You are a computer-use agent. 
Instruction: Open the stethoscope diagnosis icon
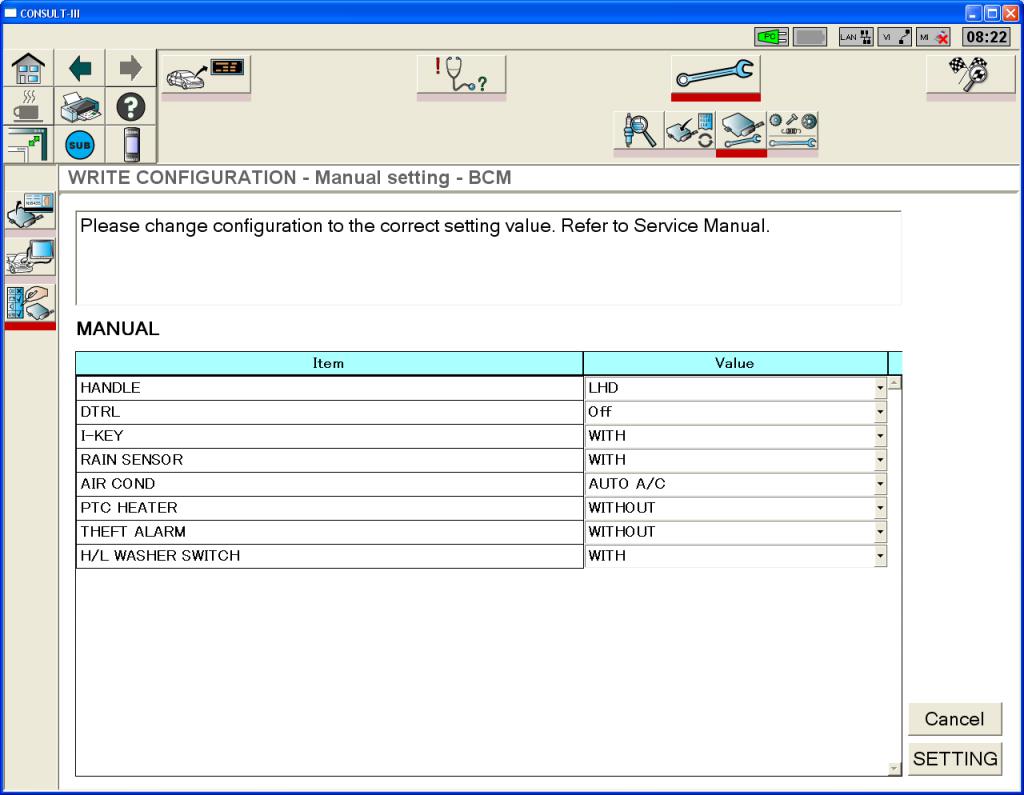coord(460,75)
